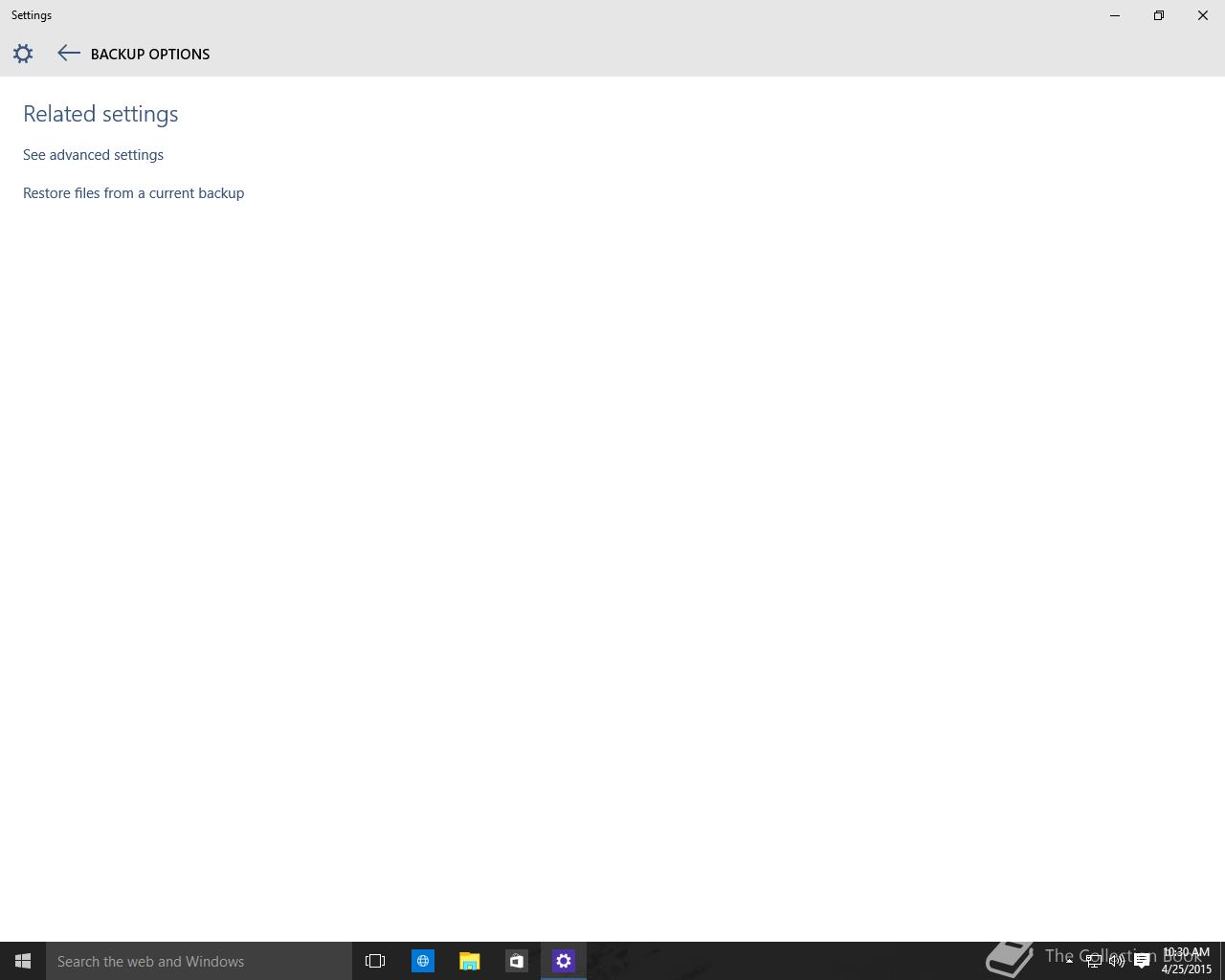The image size is (1225, 980).
Task: Restore down the Settings window
Action: (x=1159, y=15)
